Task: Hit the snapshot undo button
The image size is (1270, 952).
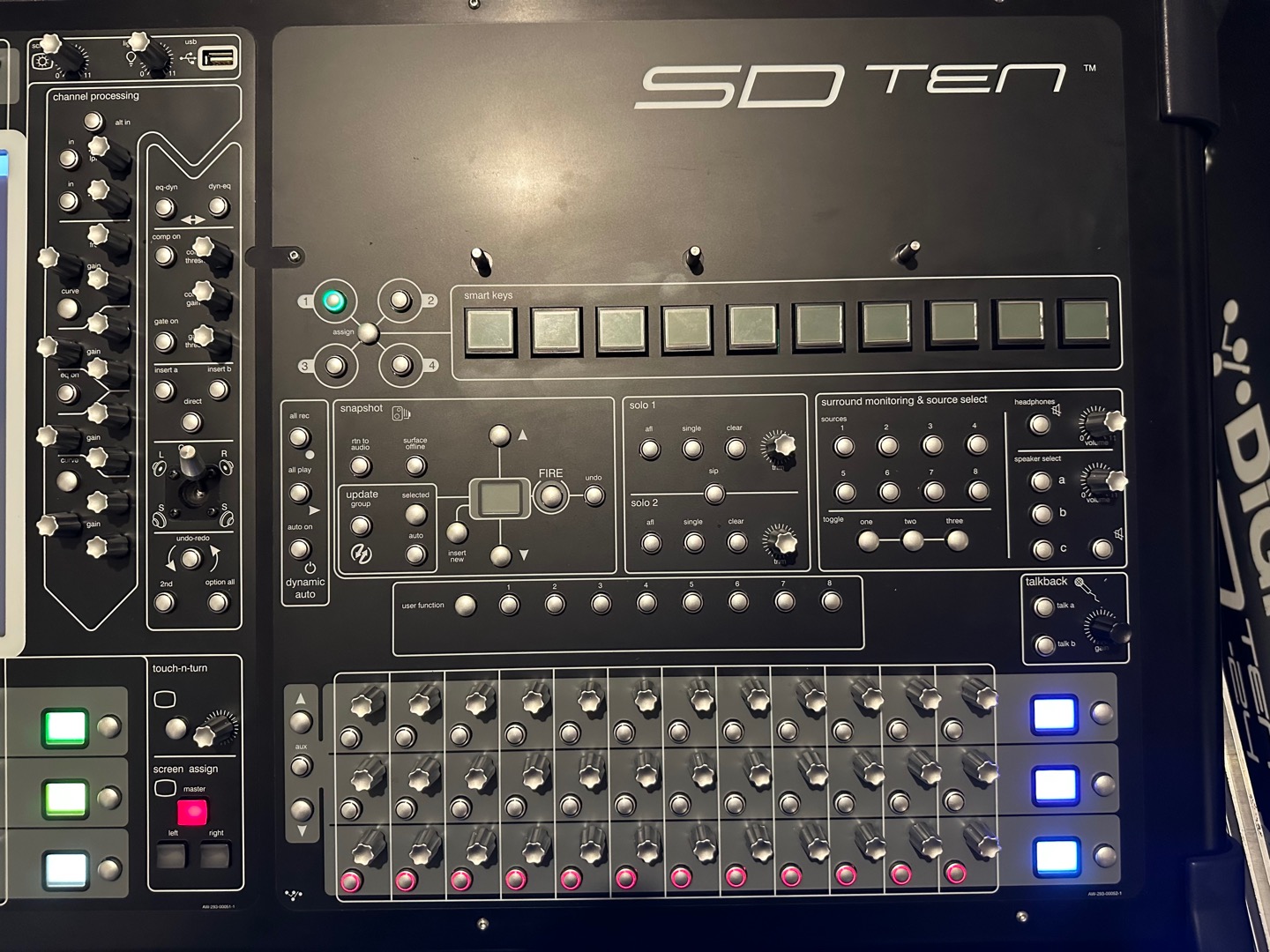Action: point(594,496)
